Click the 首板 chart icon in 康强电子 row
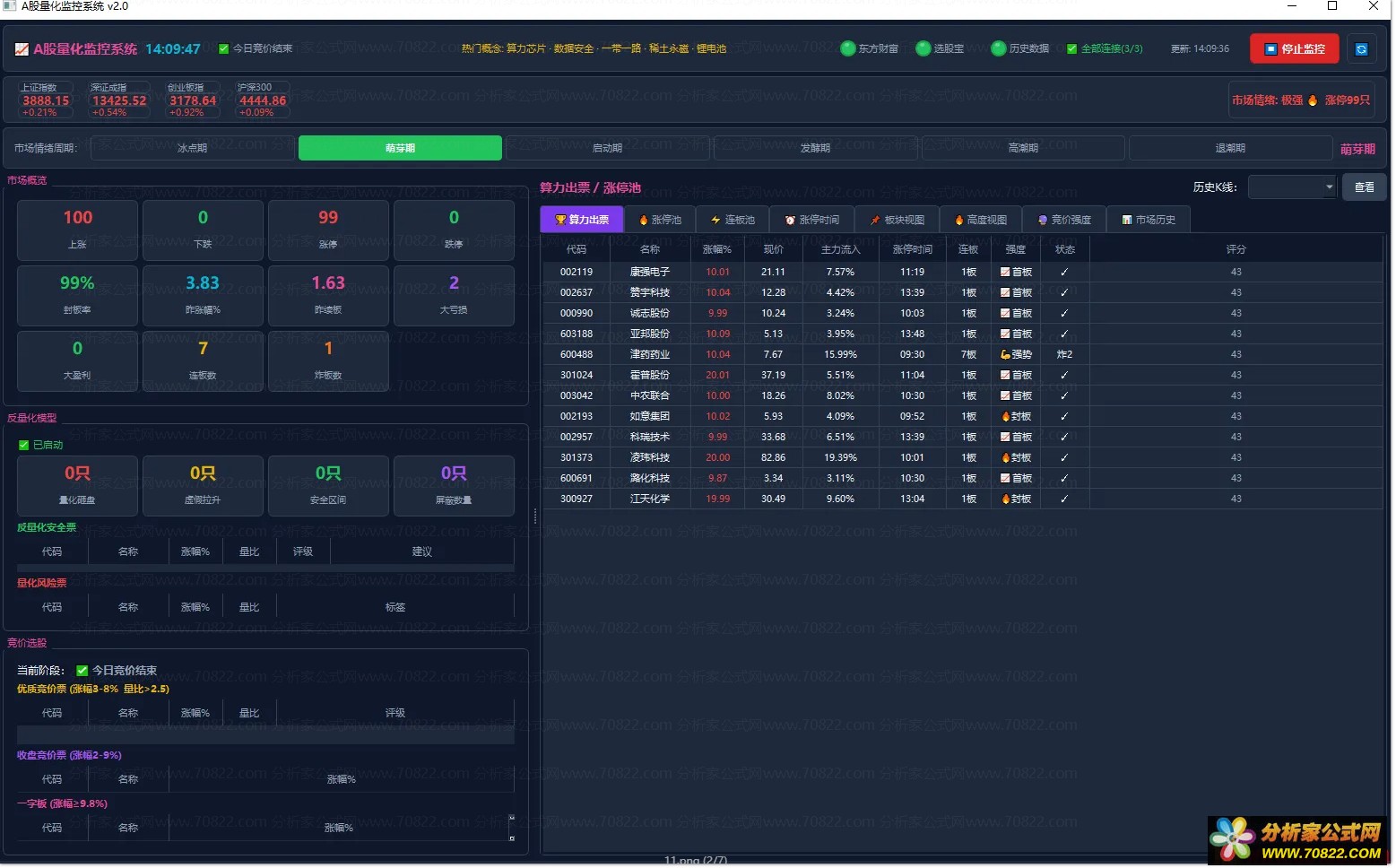 tap(1005, 272)
